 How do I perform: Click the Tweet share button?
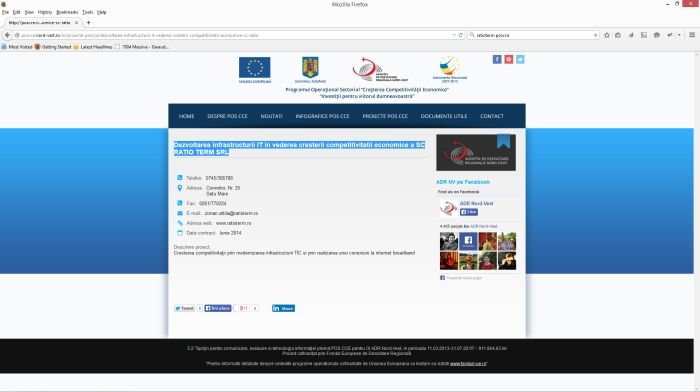(x=184, y=308)
